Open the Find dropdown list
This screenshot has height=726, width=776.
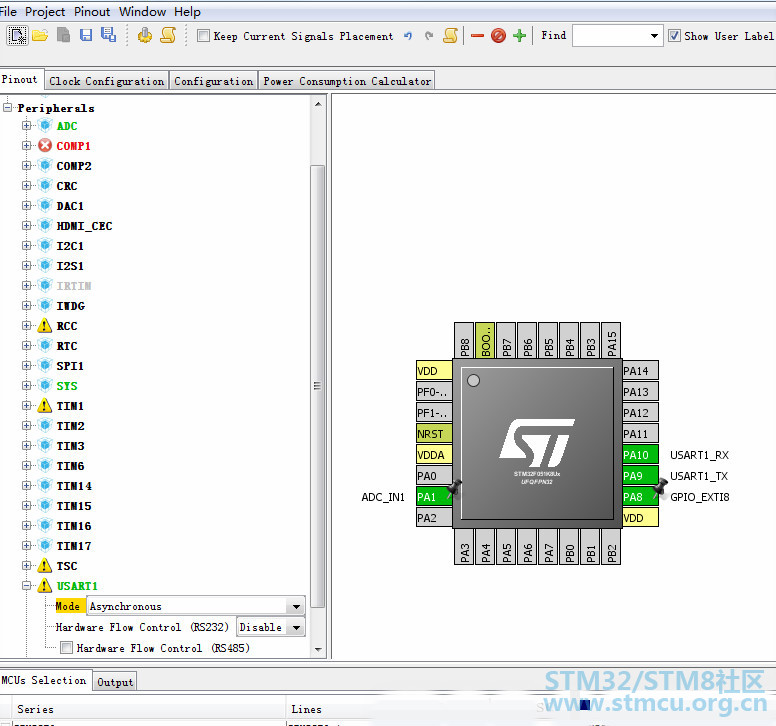pyautogui.click(x=654, y=36)
